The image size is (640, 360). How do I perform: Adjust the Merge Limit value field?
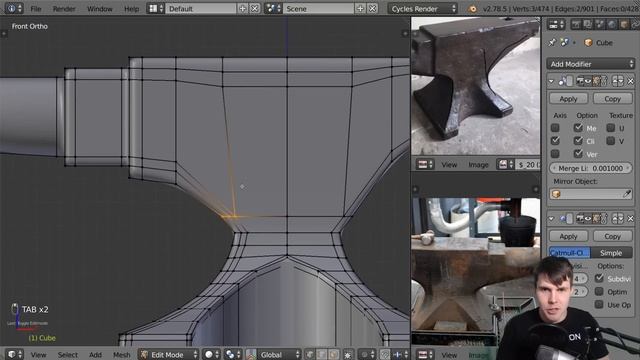click(591, 168)
